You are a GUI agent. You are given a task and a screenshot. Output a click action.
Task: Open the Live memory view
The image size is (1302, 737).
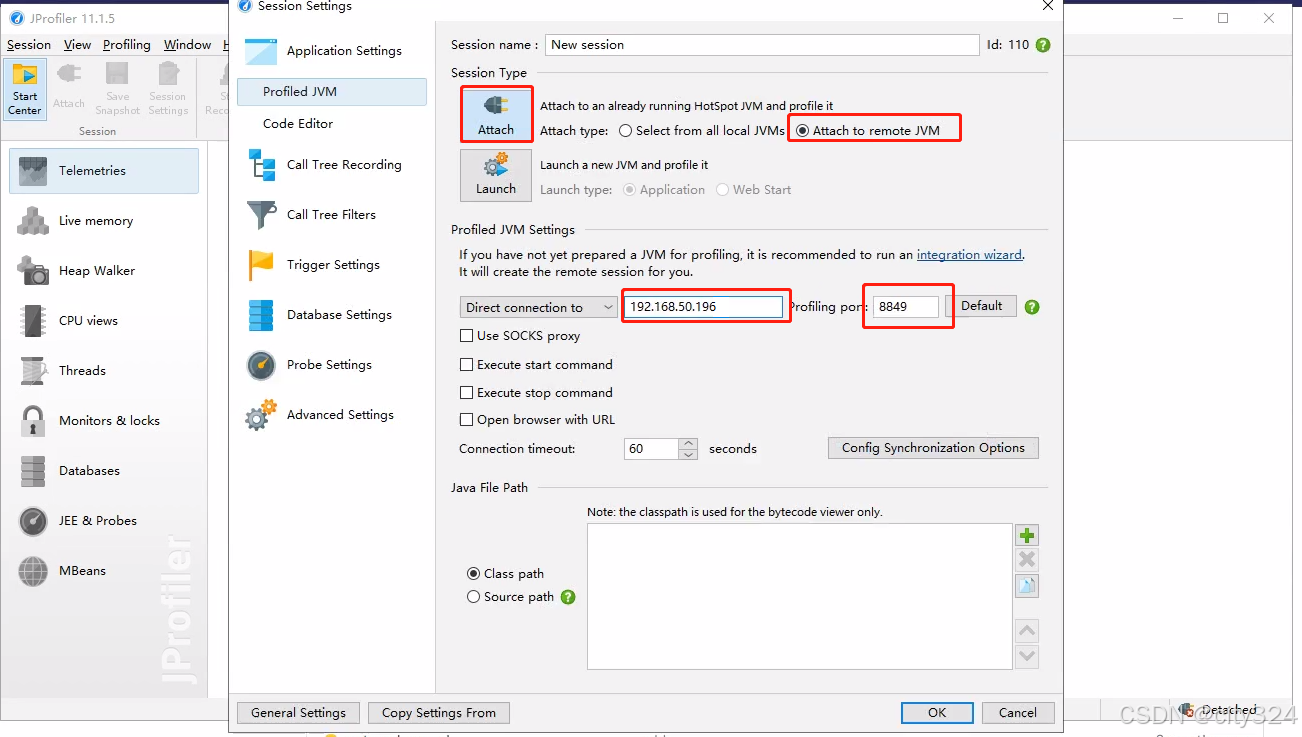coord(104,221)
